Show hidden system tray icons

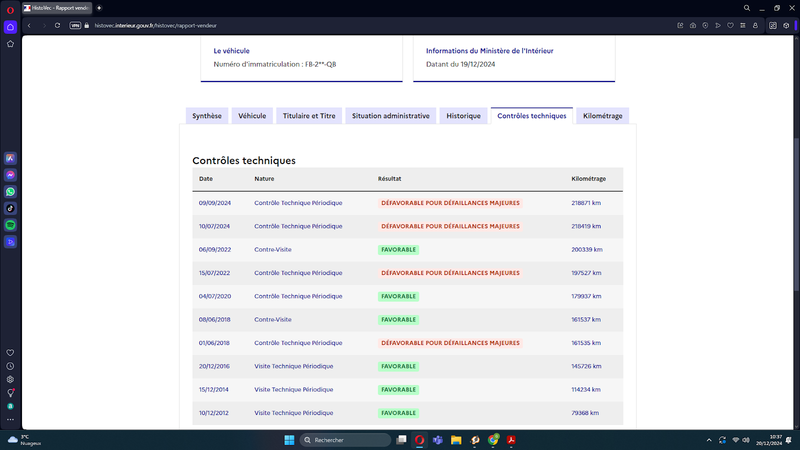tap(709, 440)
